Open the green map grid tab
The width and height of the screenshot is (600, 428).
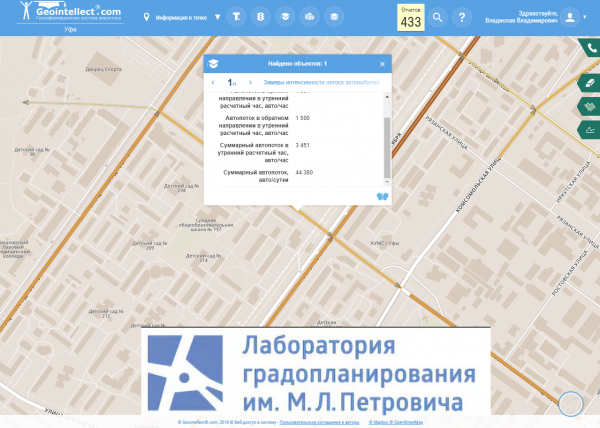click(x=590, y=106)
